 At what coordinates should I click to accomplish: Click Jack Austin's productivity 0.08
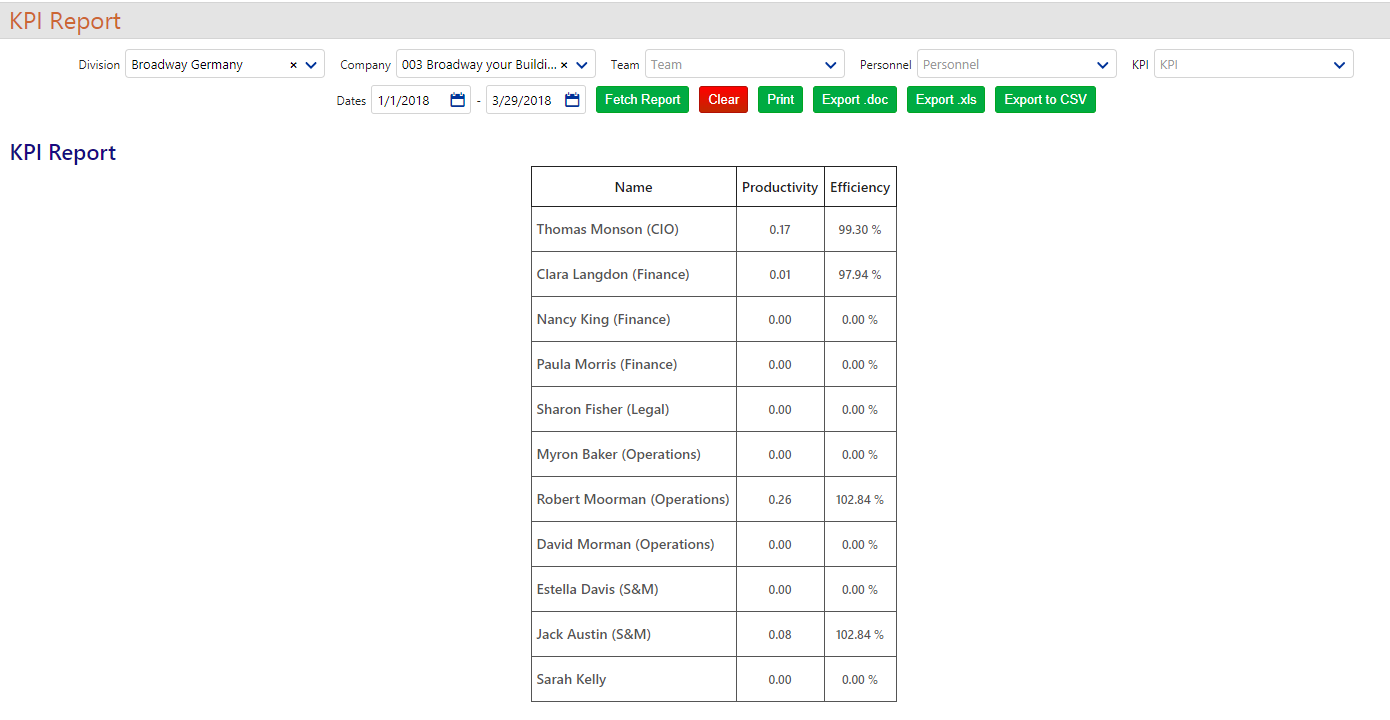click(780, 635)
